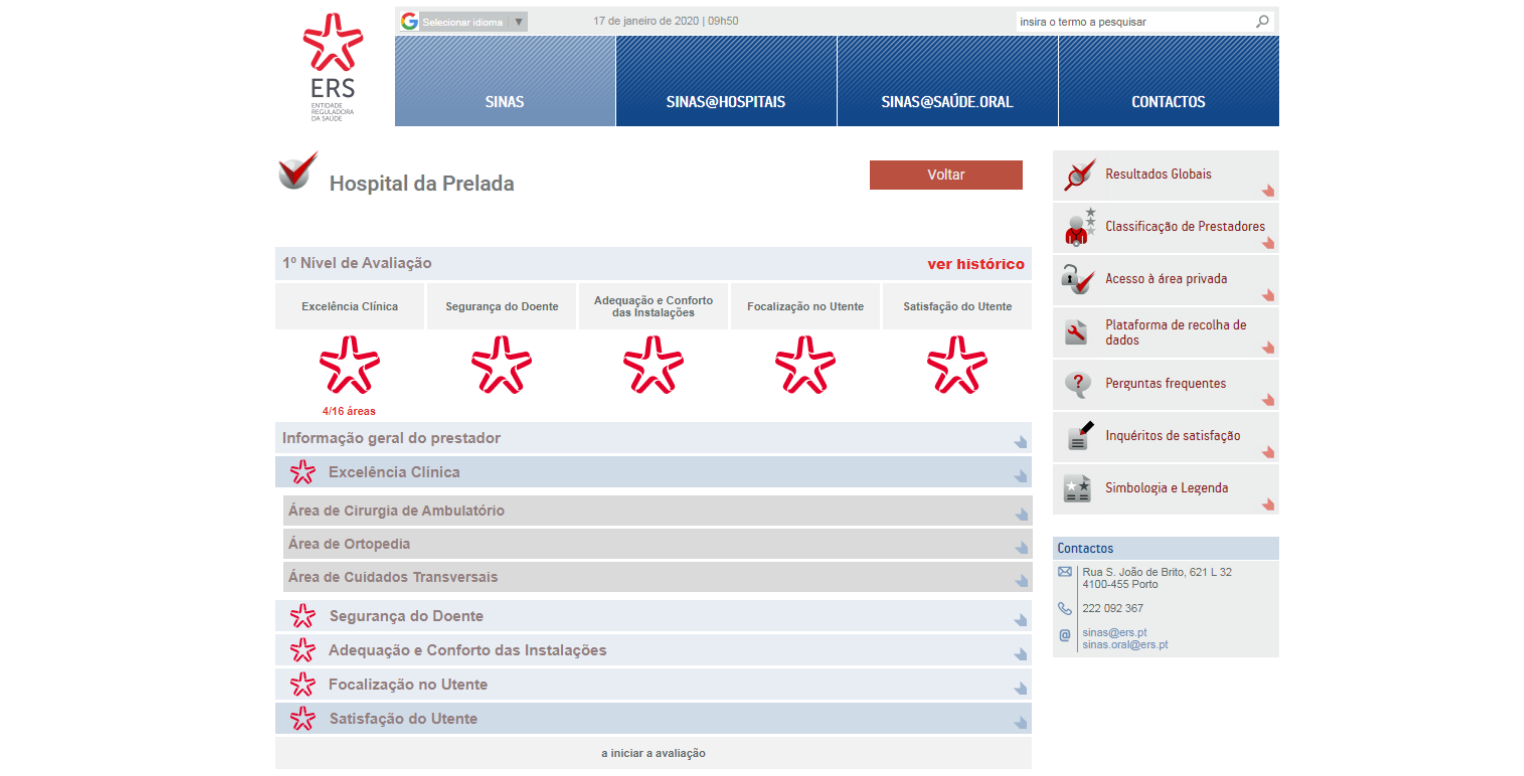This screenshot has height=776, width=1524.
Task: Open Plataforma de recolha de dados link
Action: [x=1176, y=332]
